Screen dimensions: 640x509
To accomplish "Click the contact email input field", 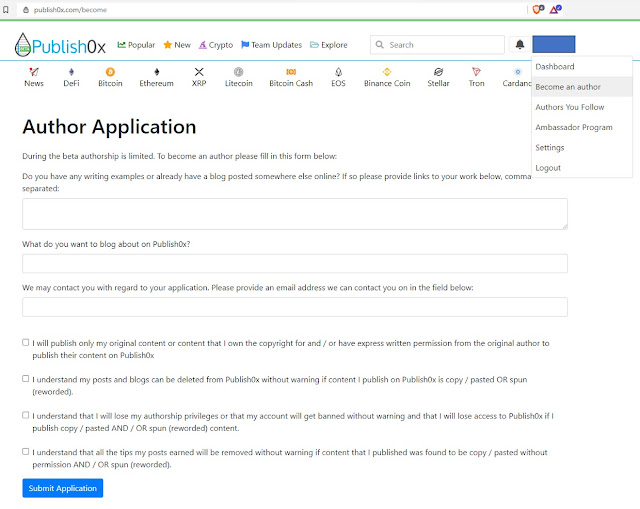I will click(x=295, y=307).
